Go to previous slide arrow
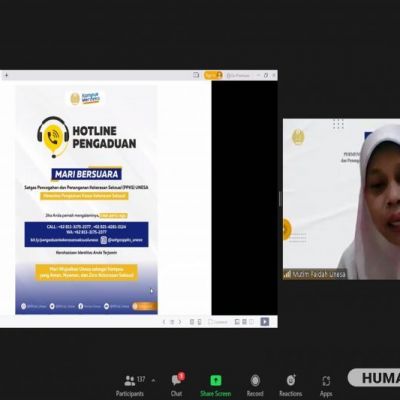Viewport: 400px width, 400px height. click(164, 322)
